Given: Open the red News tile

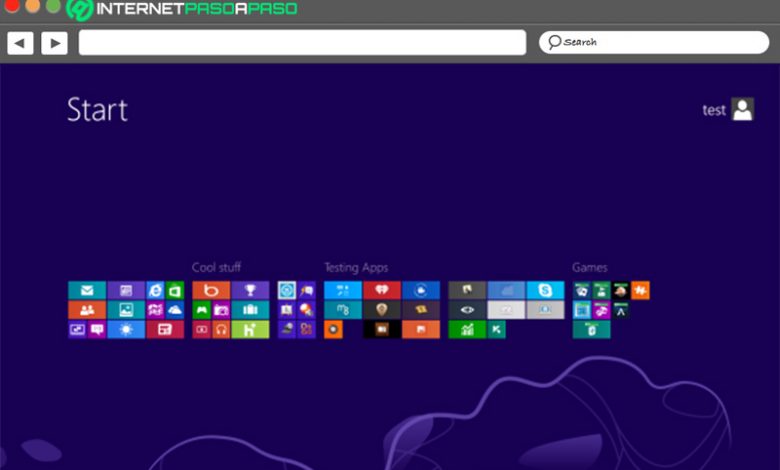Looking at the screenshot, I should tap(165, 329).
